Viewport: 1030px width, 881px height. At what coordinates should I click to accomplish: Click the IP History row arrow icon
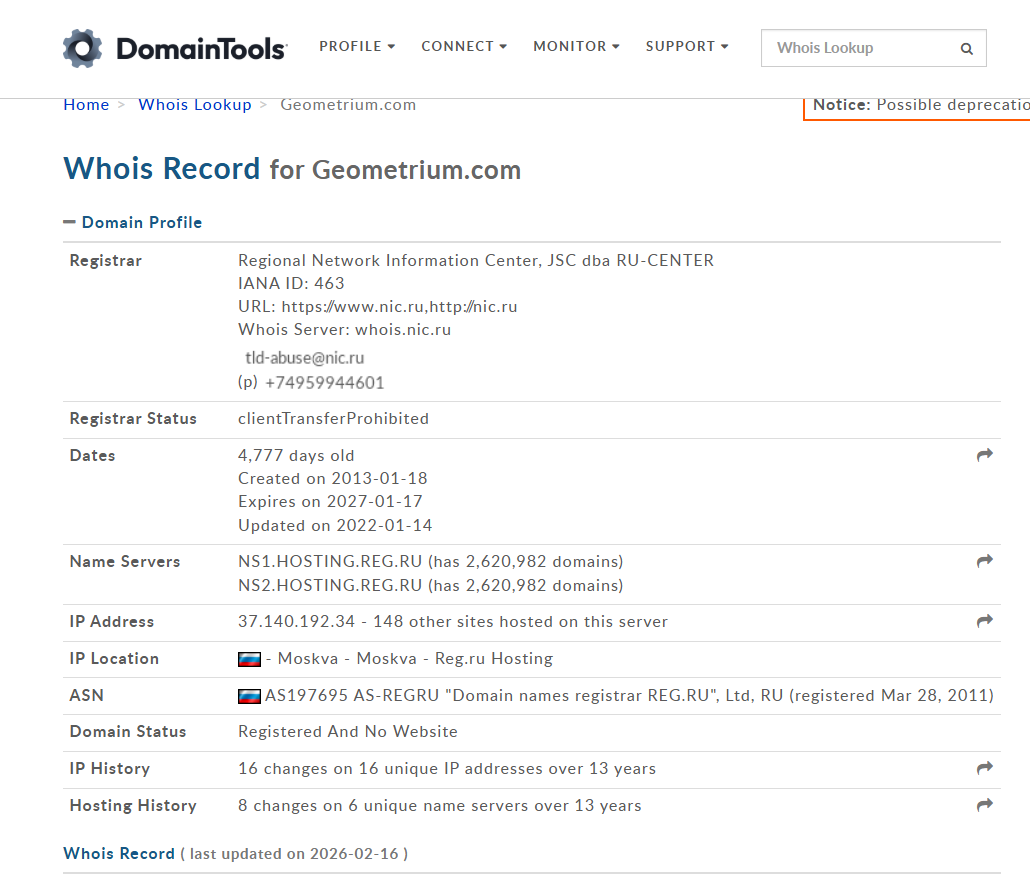pos(985,768)
